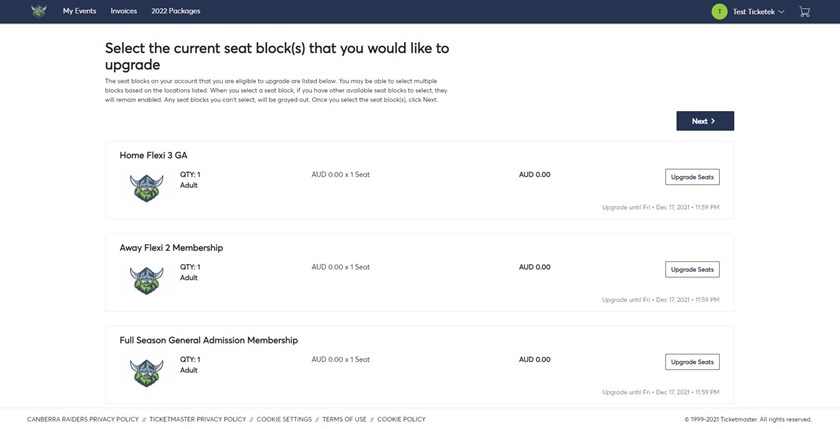Open Cookie Settings in the footer
The height and width of the screenshot is (429, 840).
pos(284,419)
